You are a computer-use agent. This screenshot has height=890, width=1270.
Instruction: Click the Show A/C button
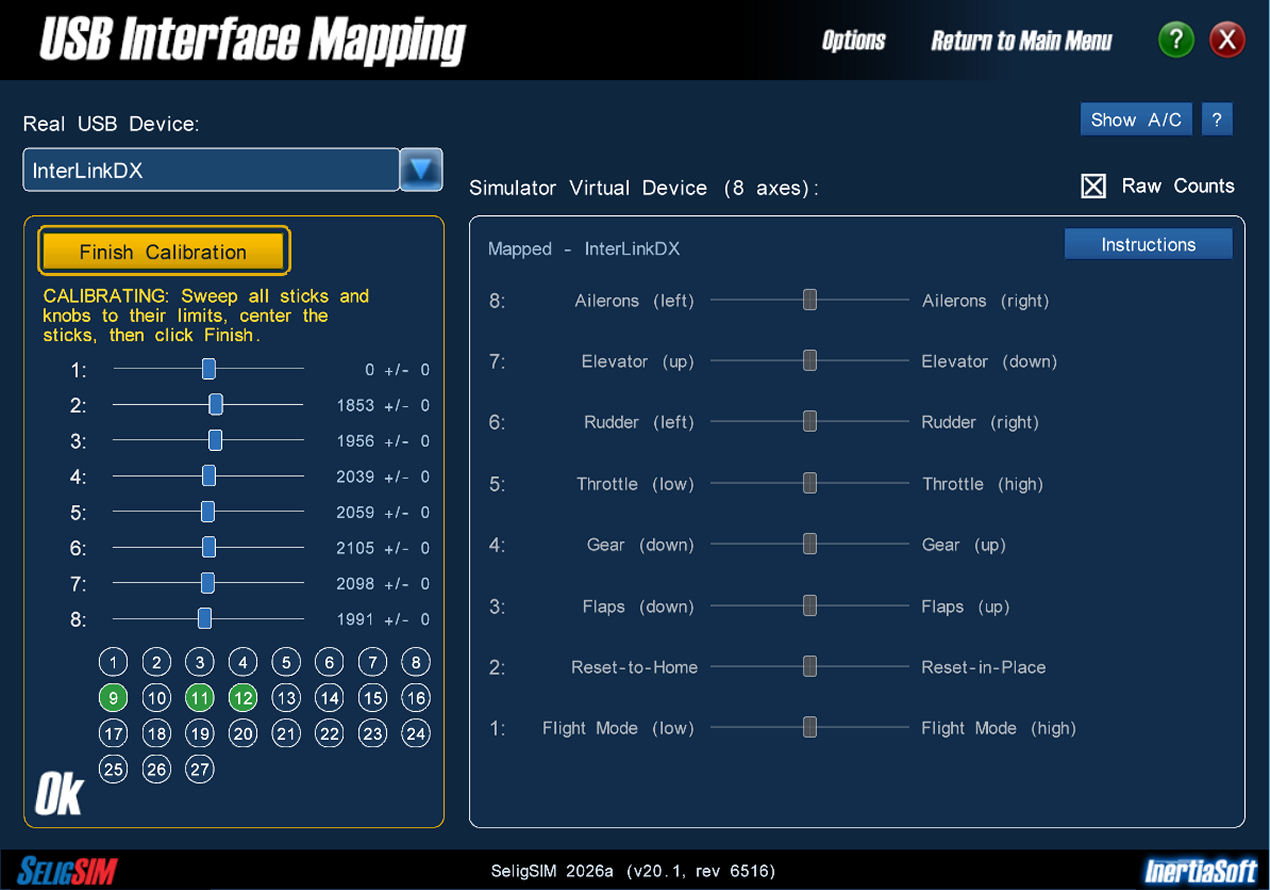[1136, 120]
